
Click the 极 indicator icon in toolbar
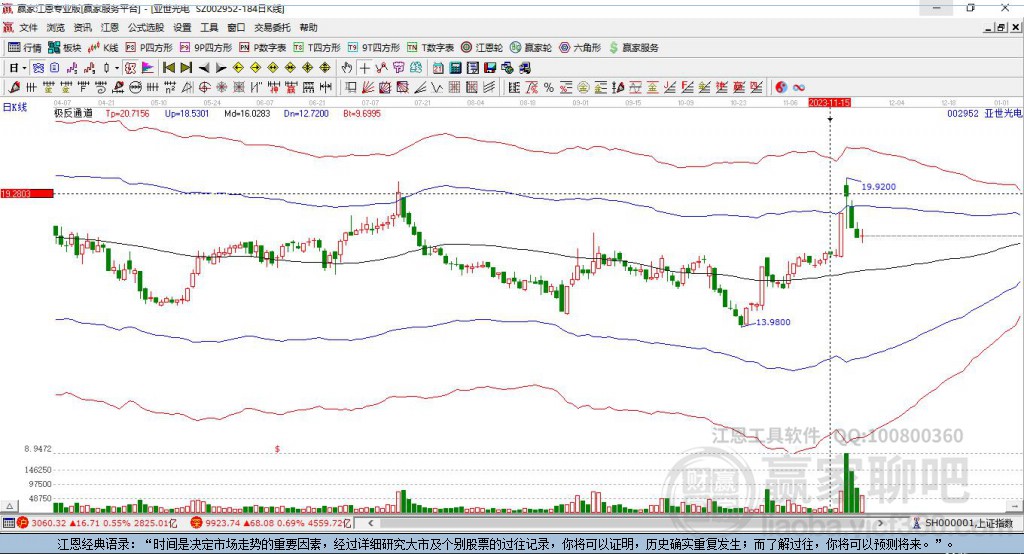click(x=131, y=68)
